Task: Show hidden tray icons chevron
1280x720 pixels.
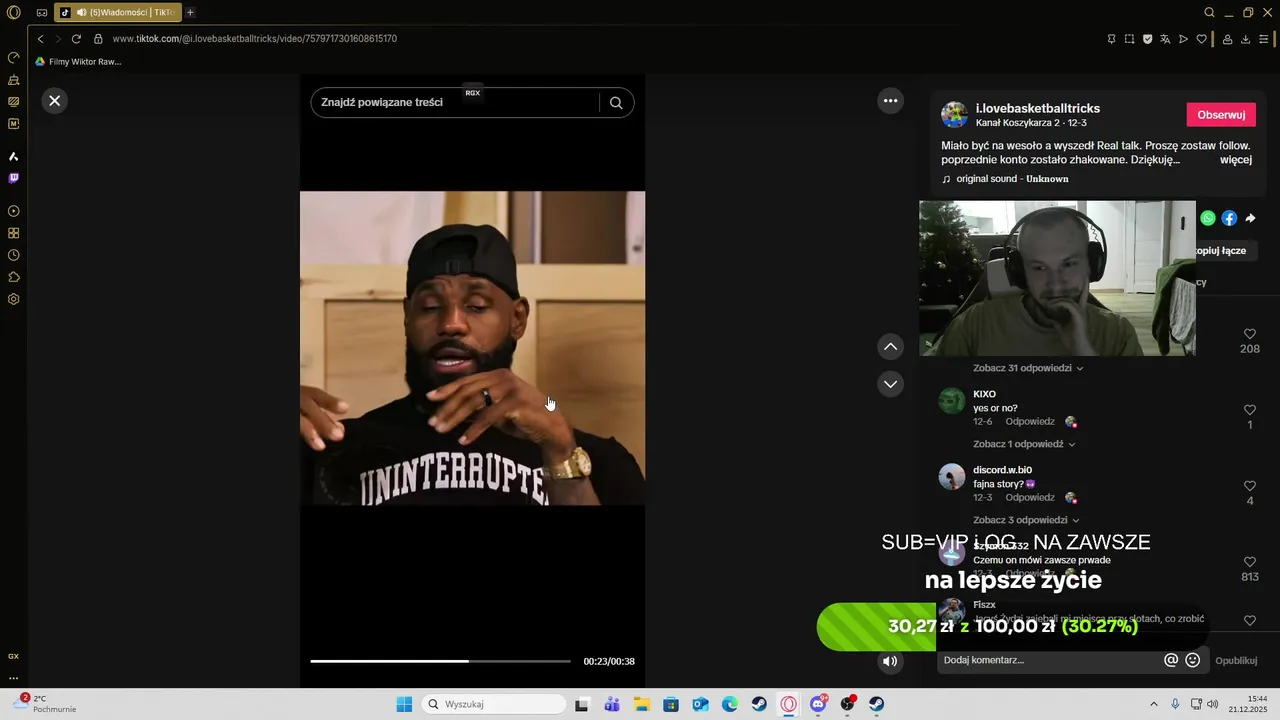Action: tap(1153, 704)
